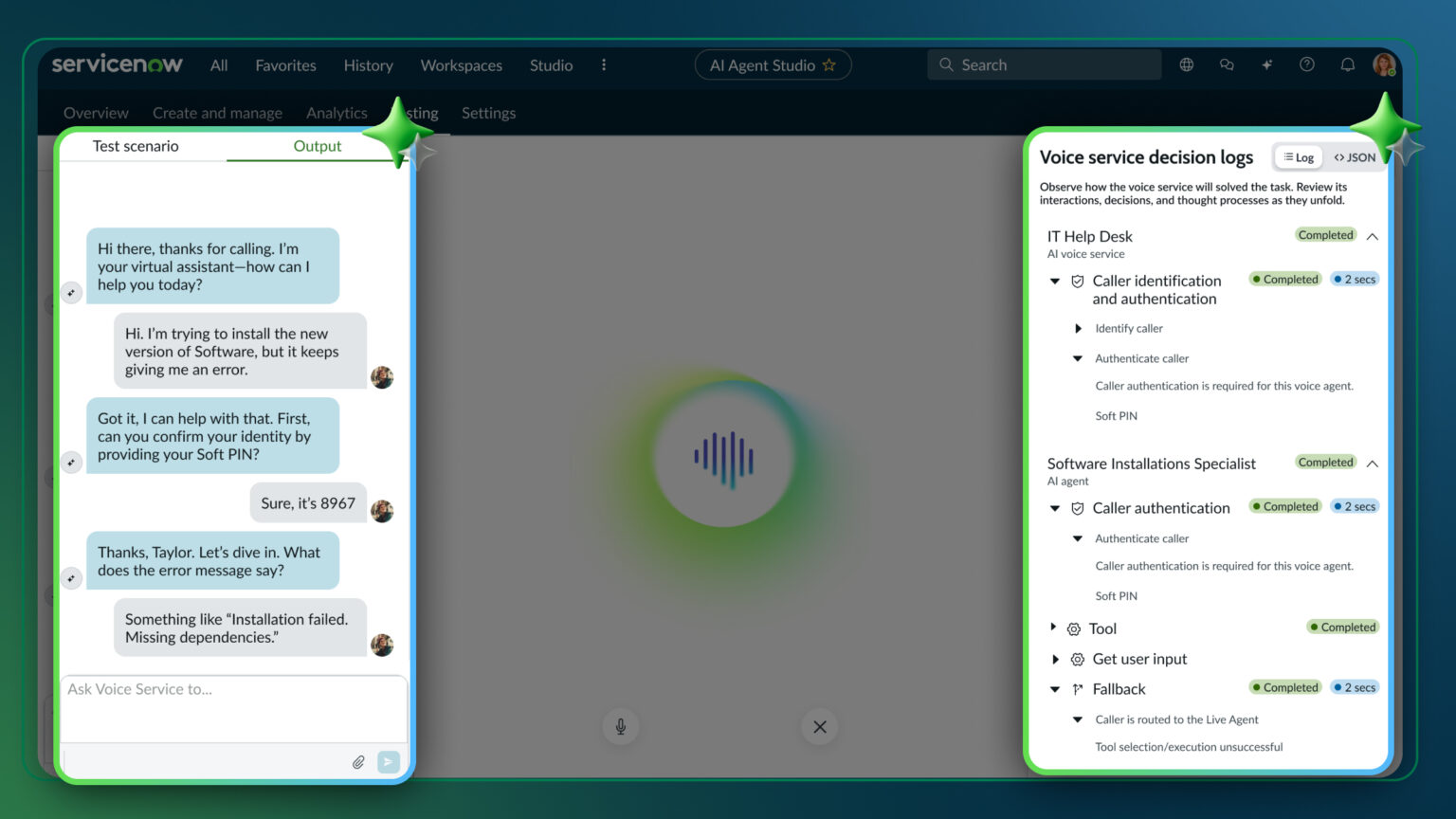Favorite AI Agent Studio with the star
The height and width of the screenshot is (819, 1456).
point(829,64)
